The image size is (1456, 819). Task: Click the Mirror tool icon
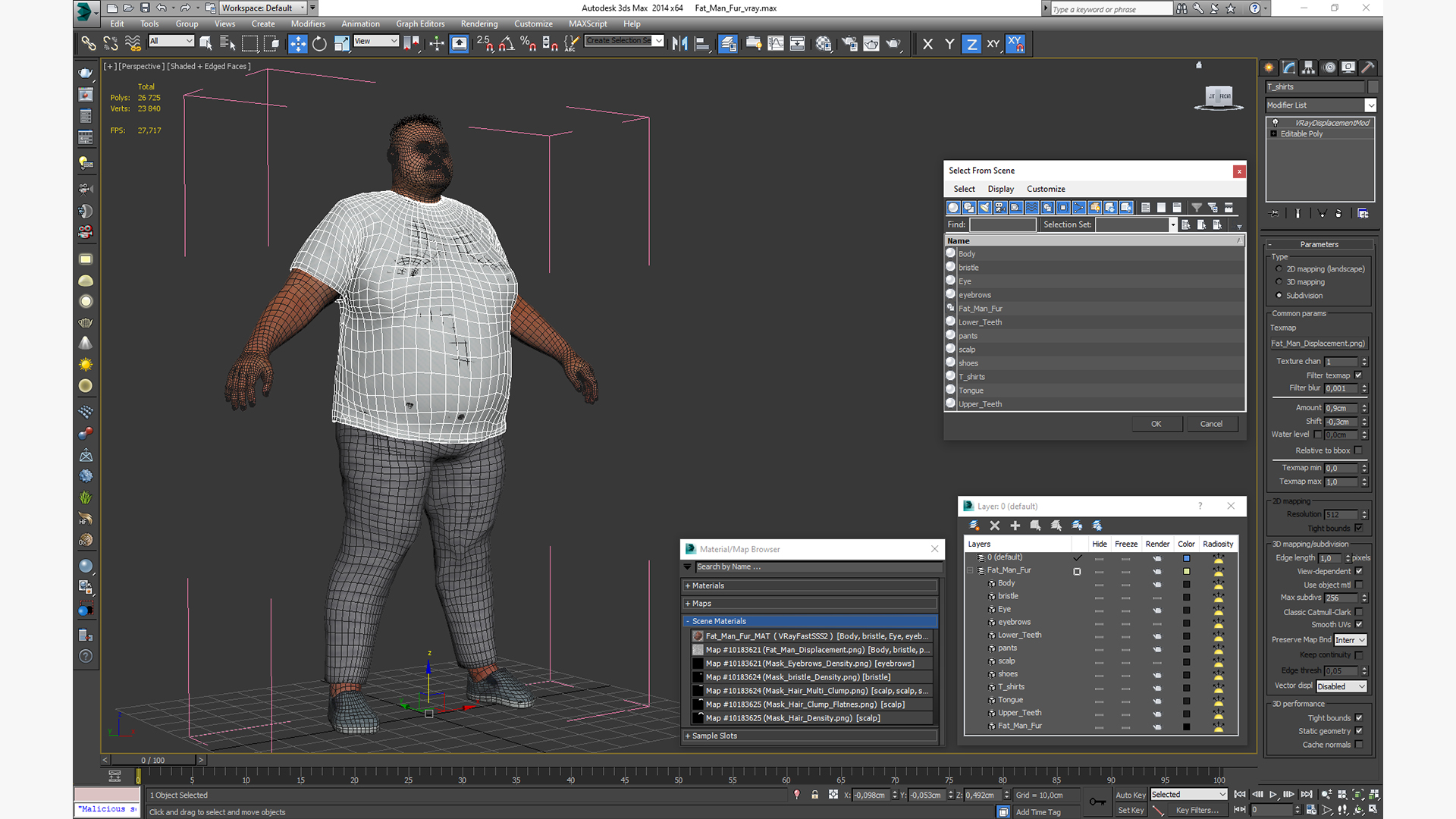click(x=679, y=44)
